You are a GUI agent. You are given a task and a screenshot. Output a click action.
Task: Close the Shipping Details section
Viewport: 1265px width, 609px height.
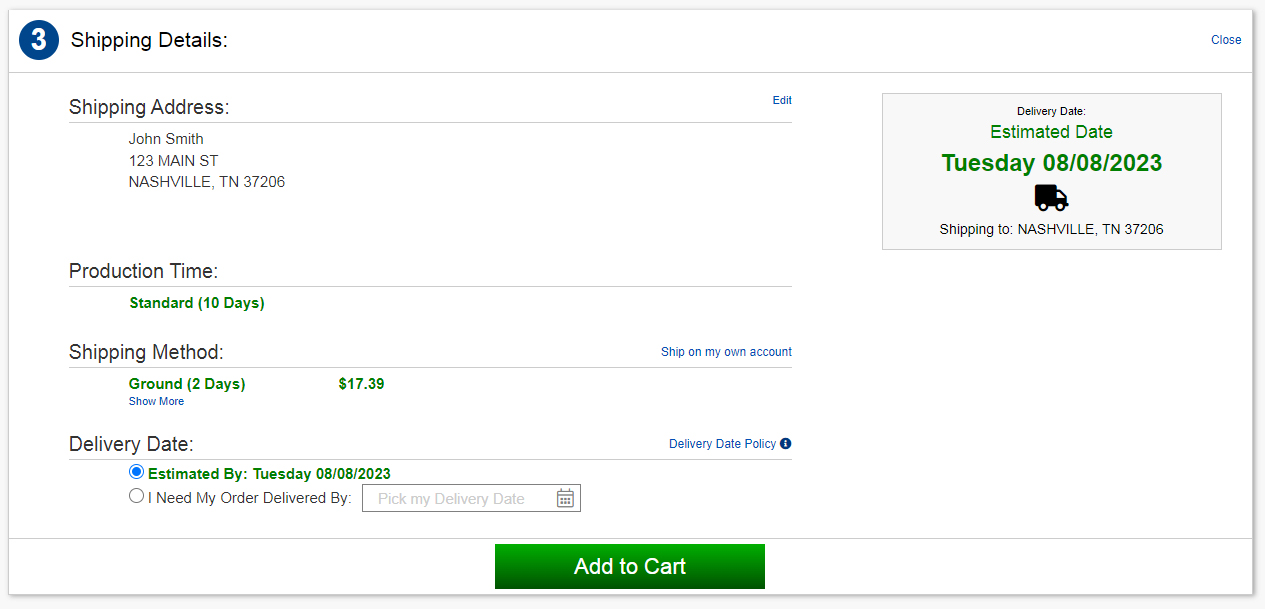tap(1226, 40)
